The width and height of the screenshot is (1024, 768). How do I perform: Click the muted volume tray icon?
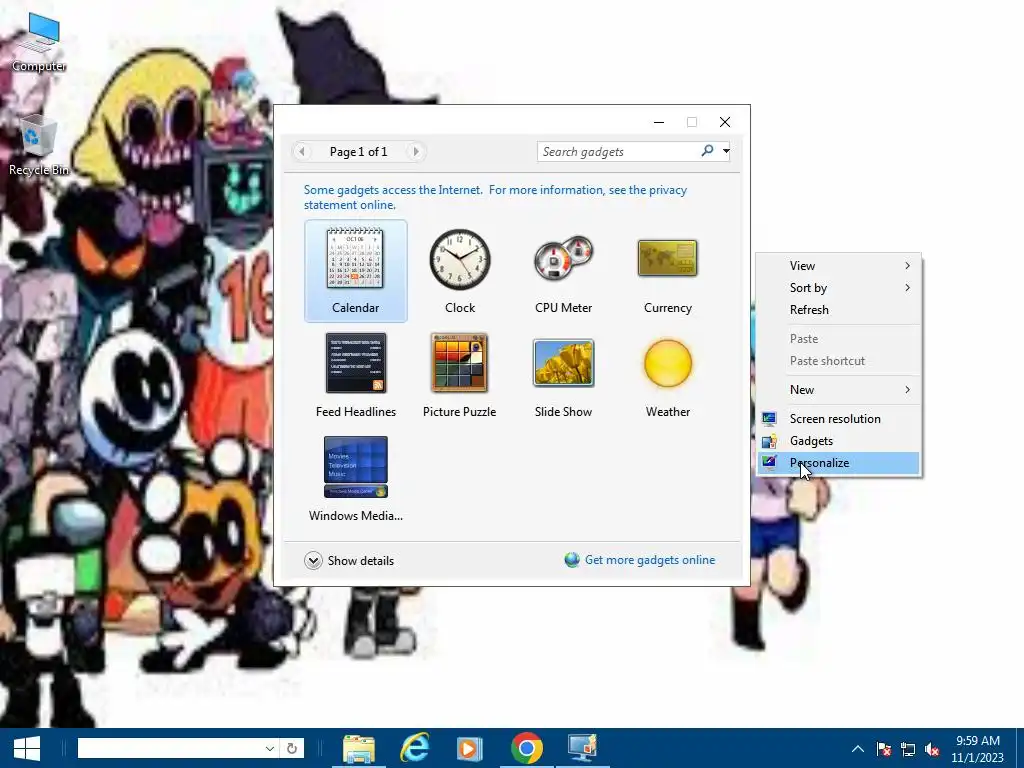pyautogui.click(x=932, y=749)
